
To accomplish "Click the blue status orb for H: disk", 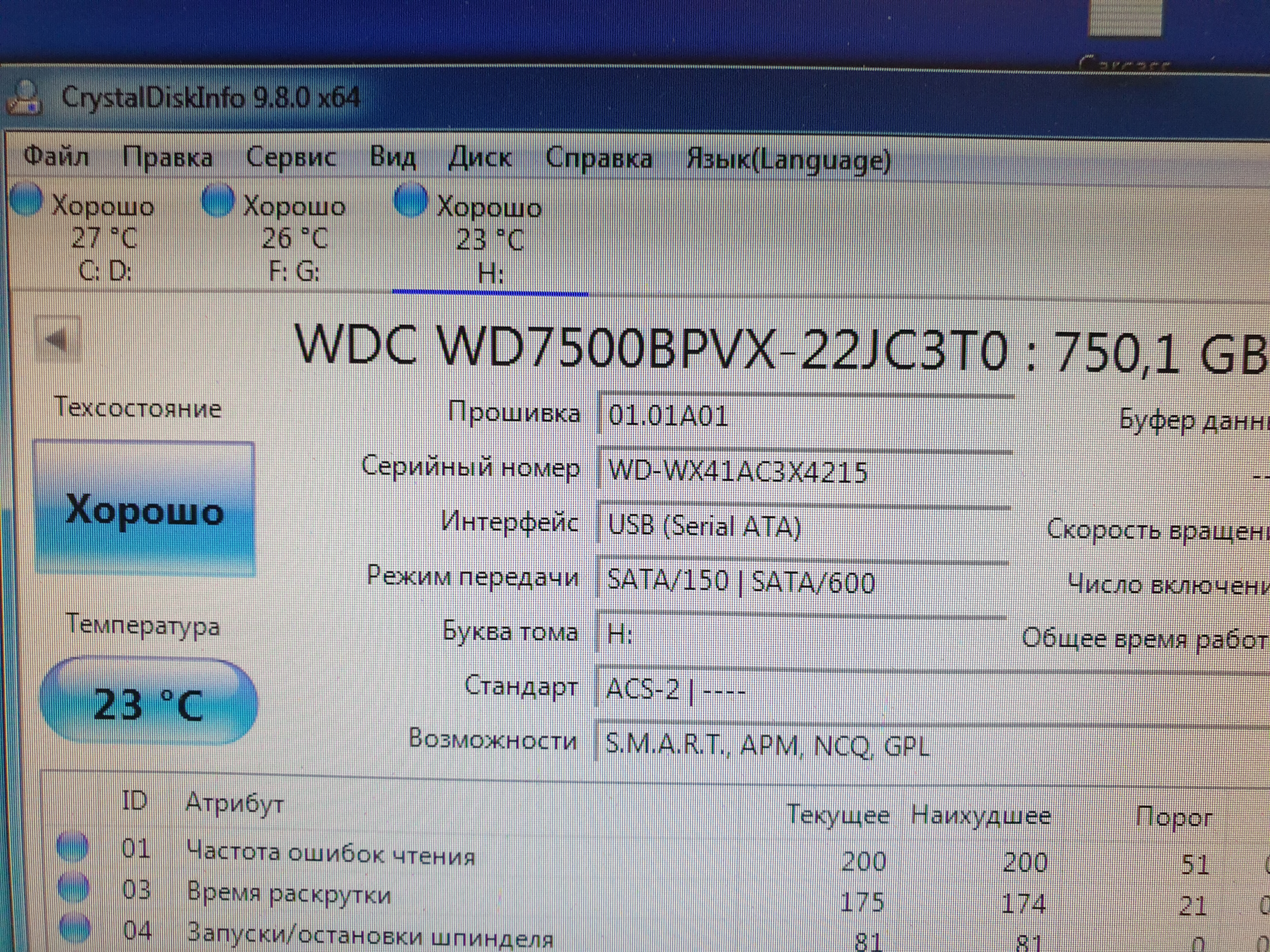I will (410, 200).
